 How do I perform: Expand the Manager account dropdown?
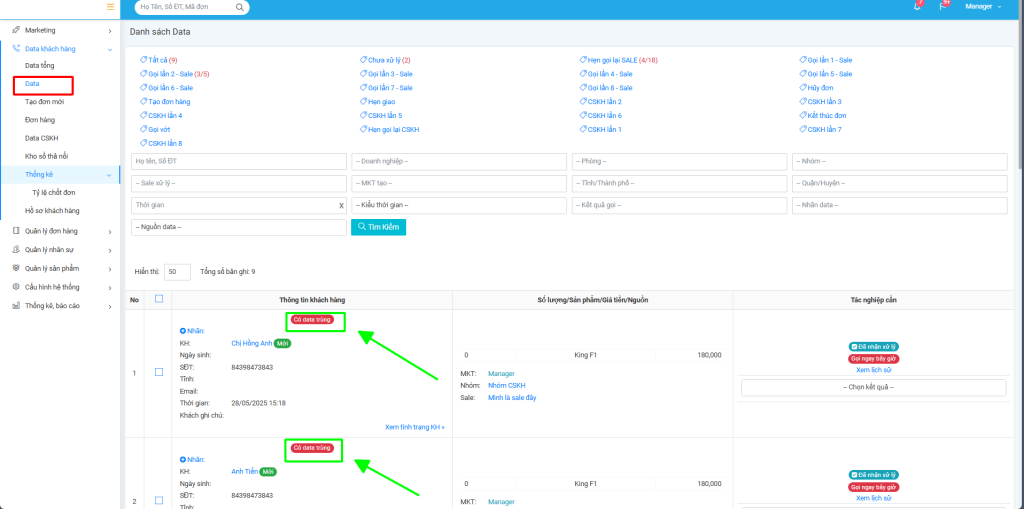coord(982,7)
